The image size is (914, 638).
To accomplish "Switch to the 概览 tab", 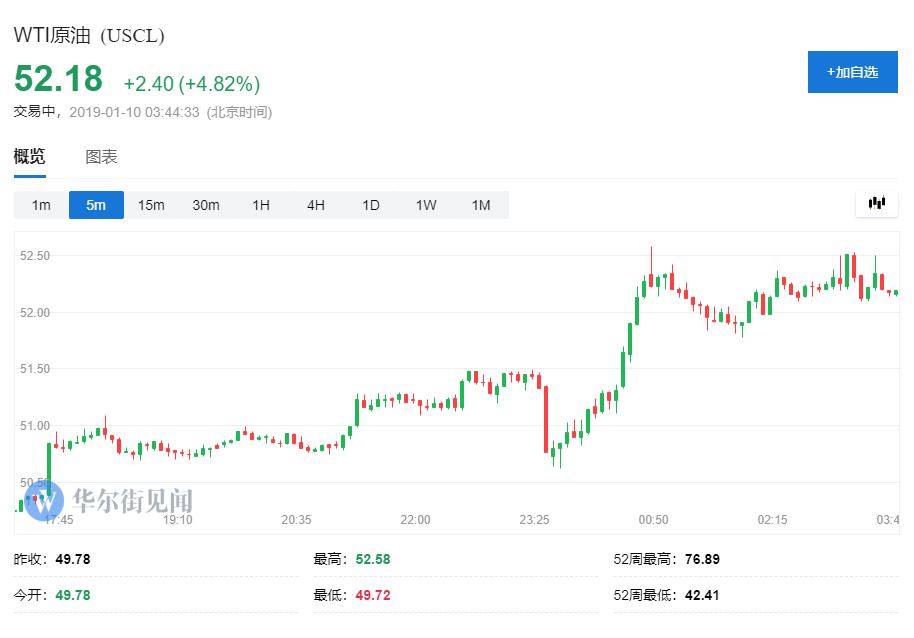I will click(29, 157).
